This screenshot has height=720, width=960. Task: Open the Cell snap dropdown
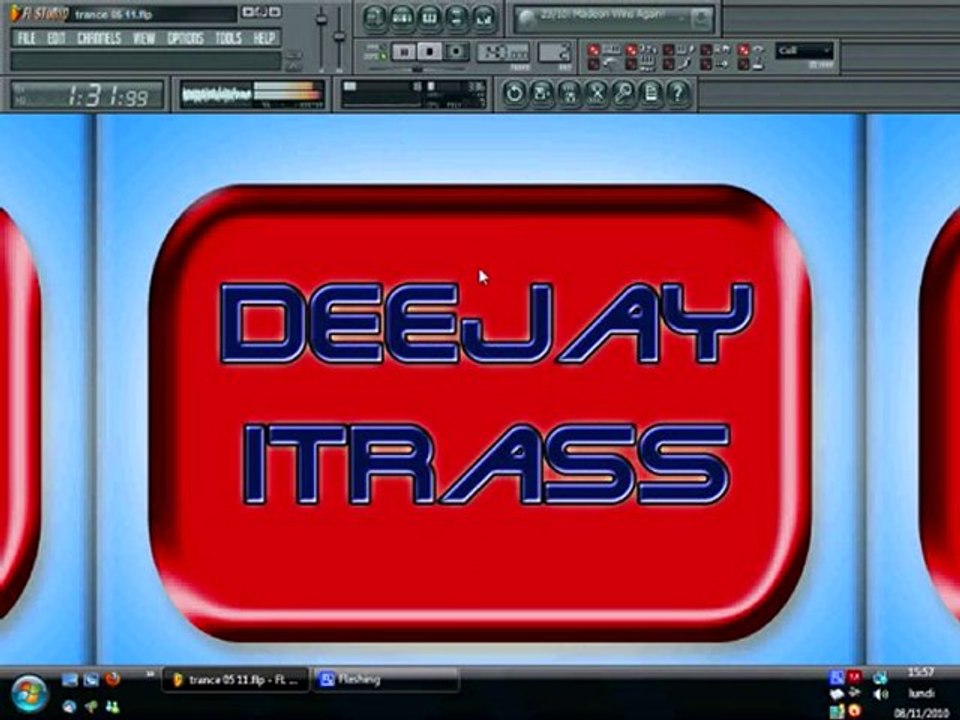point(804,51)
